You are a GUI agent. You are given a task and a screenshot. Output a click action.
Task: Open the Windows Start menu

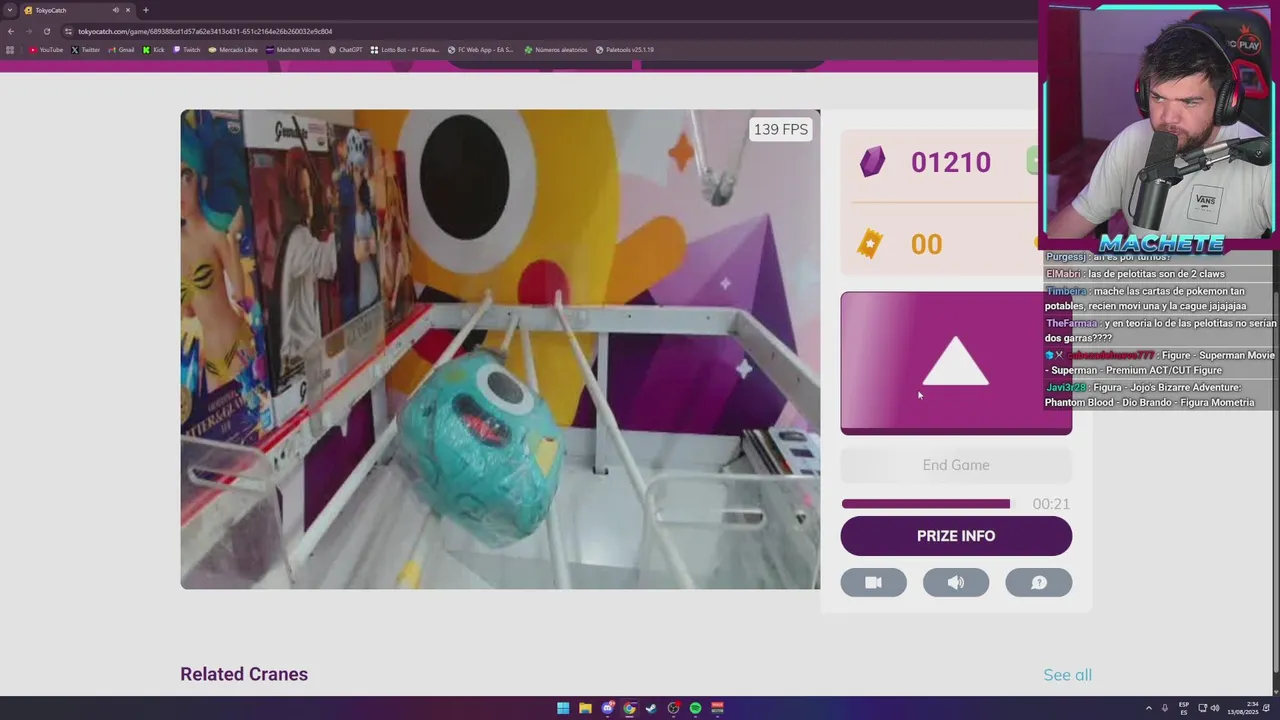point(563,708)
